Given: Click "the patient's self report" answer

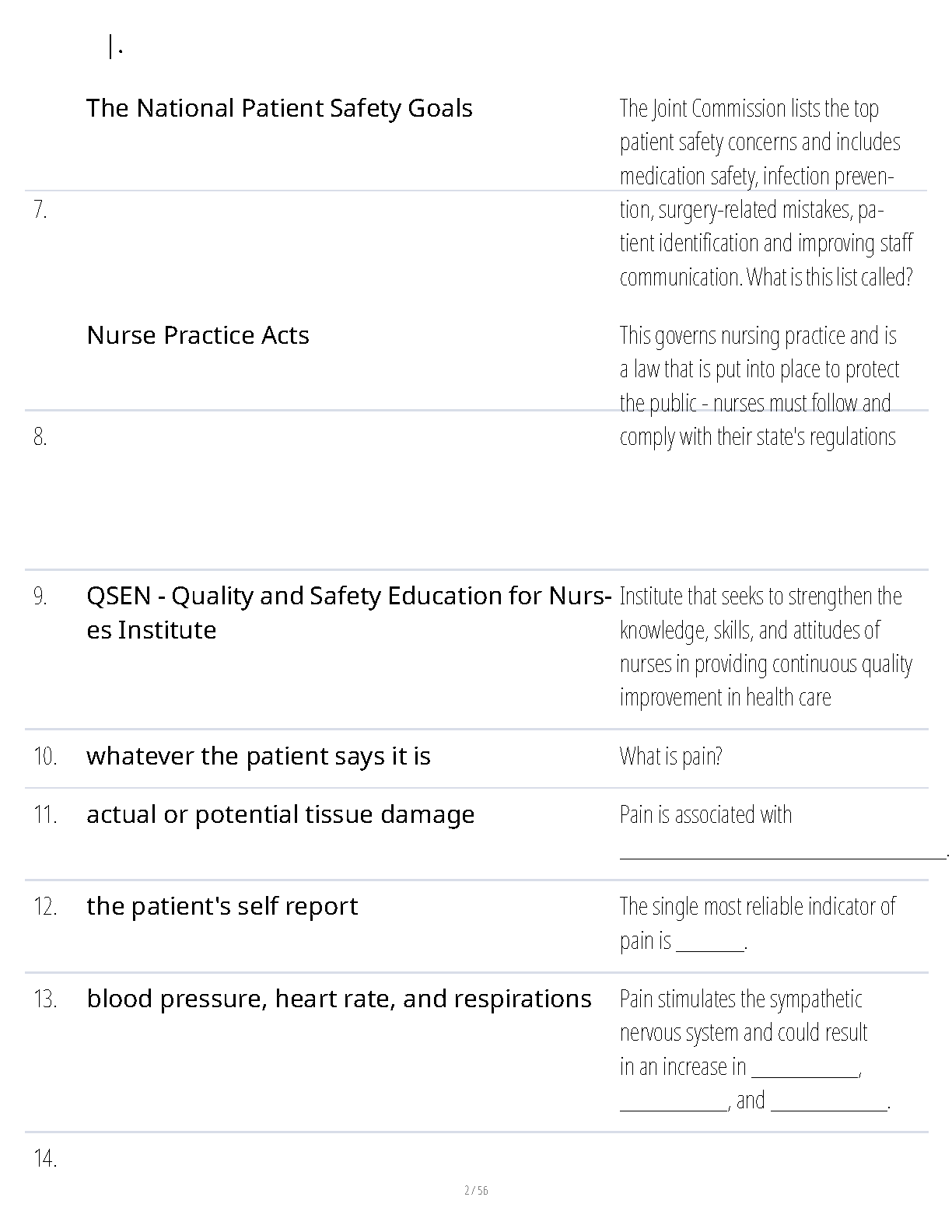Looking at the screenshot, I should click(x=222, y=906).
